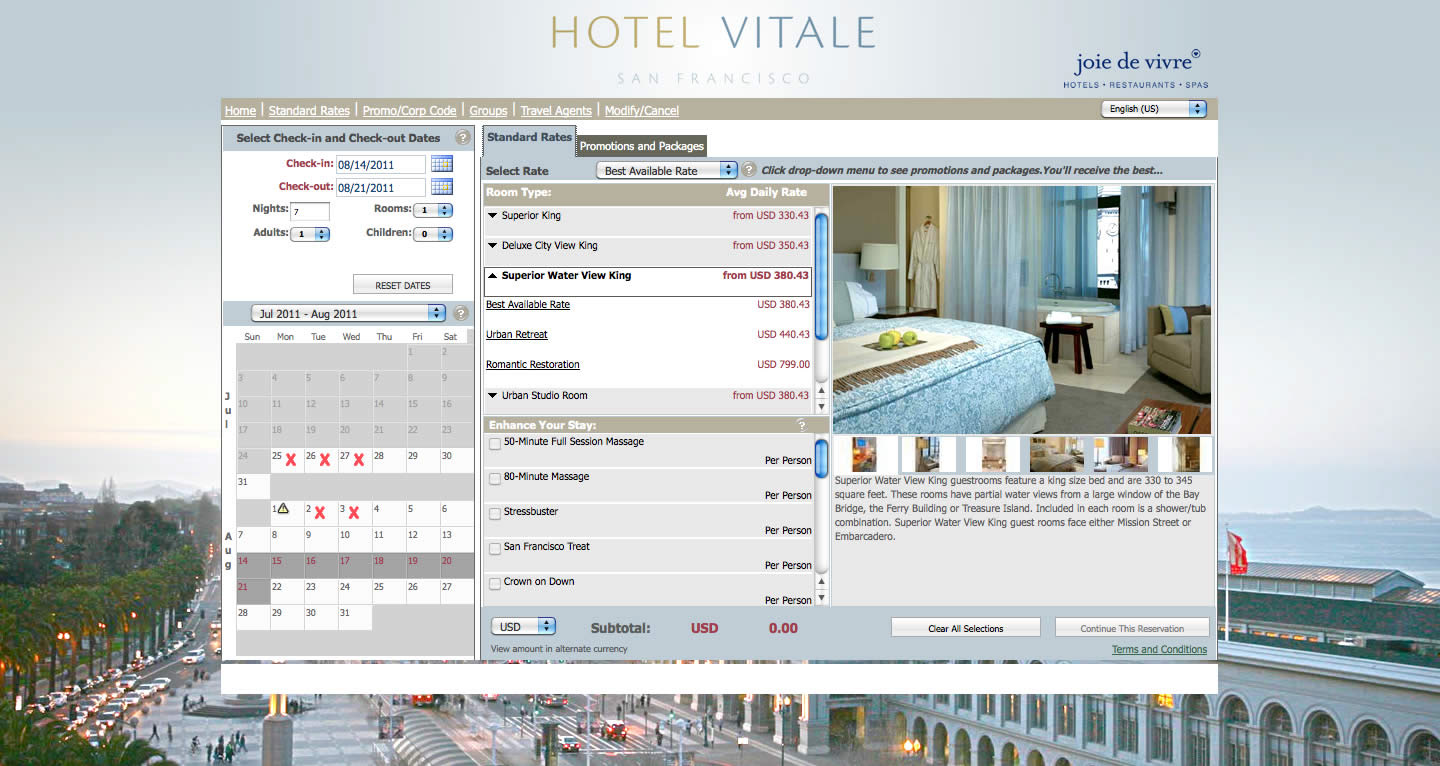Open the Check-out calendar picker icon
Viewport: 1440px width, 766px height.
tap(442, 187)
